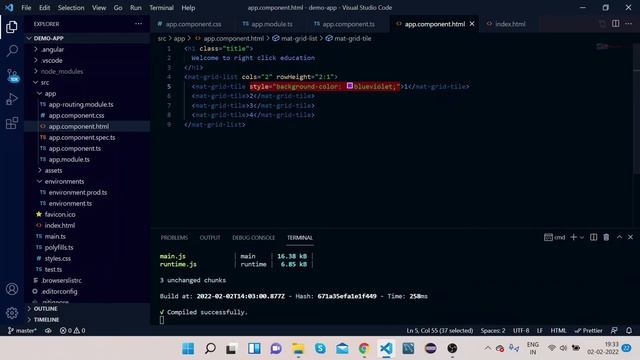The height and width of the screenshot is (360, 640).
Task: Open editor more actions menu
Action: pyautogui.click(x=629, y=24)
